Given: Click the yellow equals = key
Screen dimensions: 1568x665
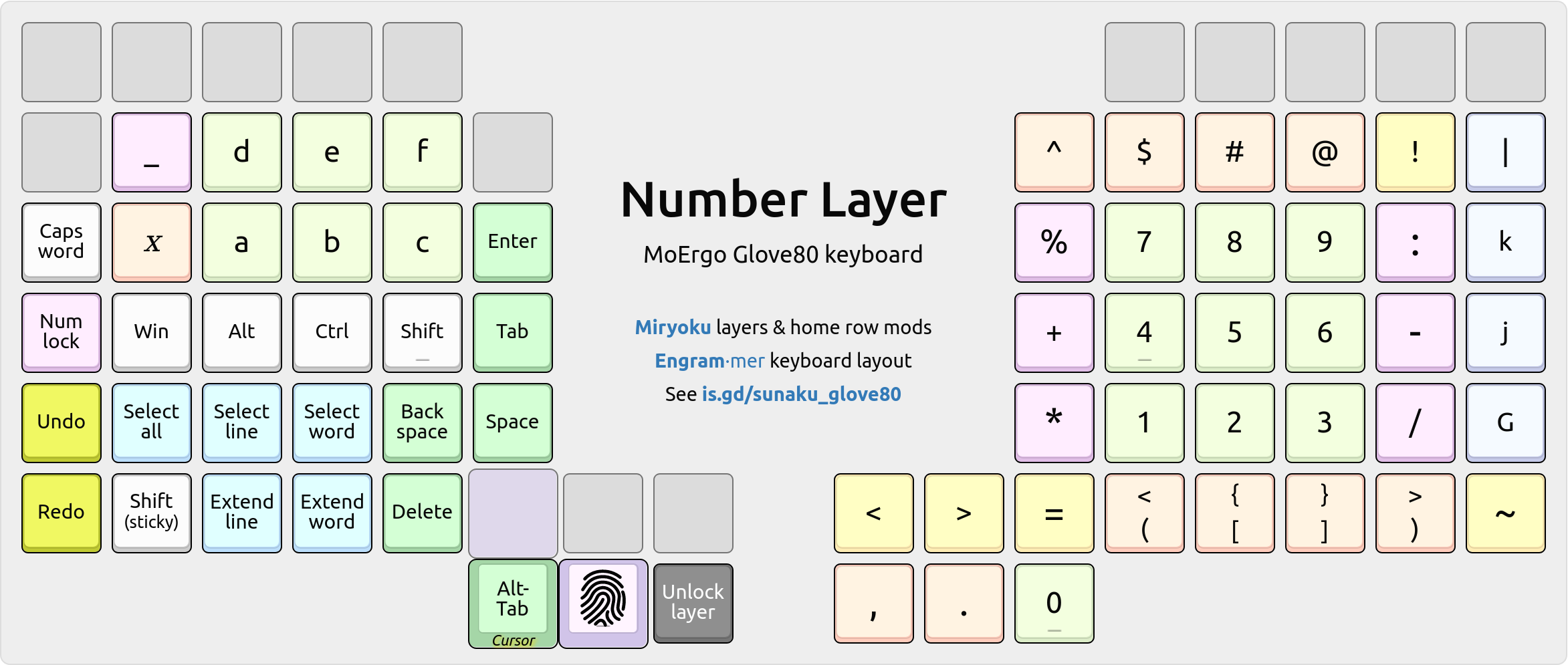Looking at the screenshot, I should [1054, 513].
